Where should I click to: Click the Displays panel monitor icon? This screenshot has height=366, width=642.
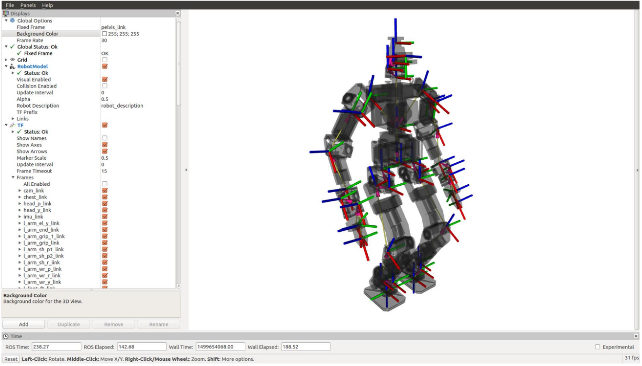click(x=6, y=14)
